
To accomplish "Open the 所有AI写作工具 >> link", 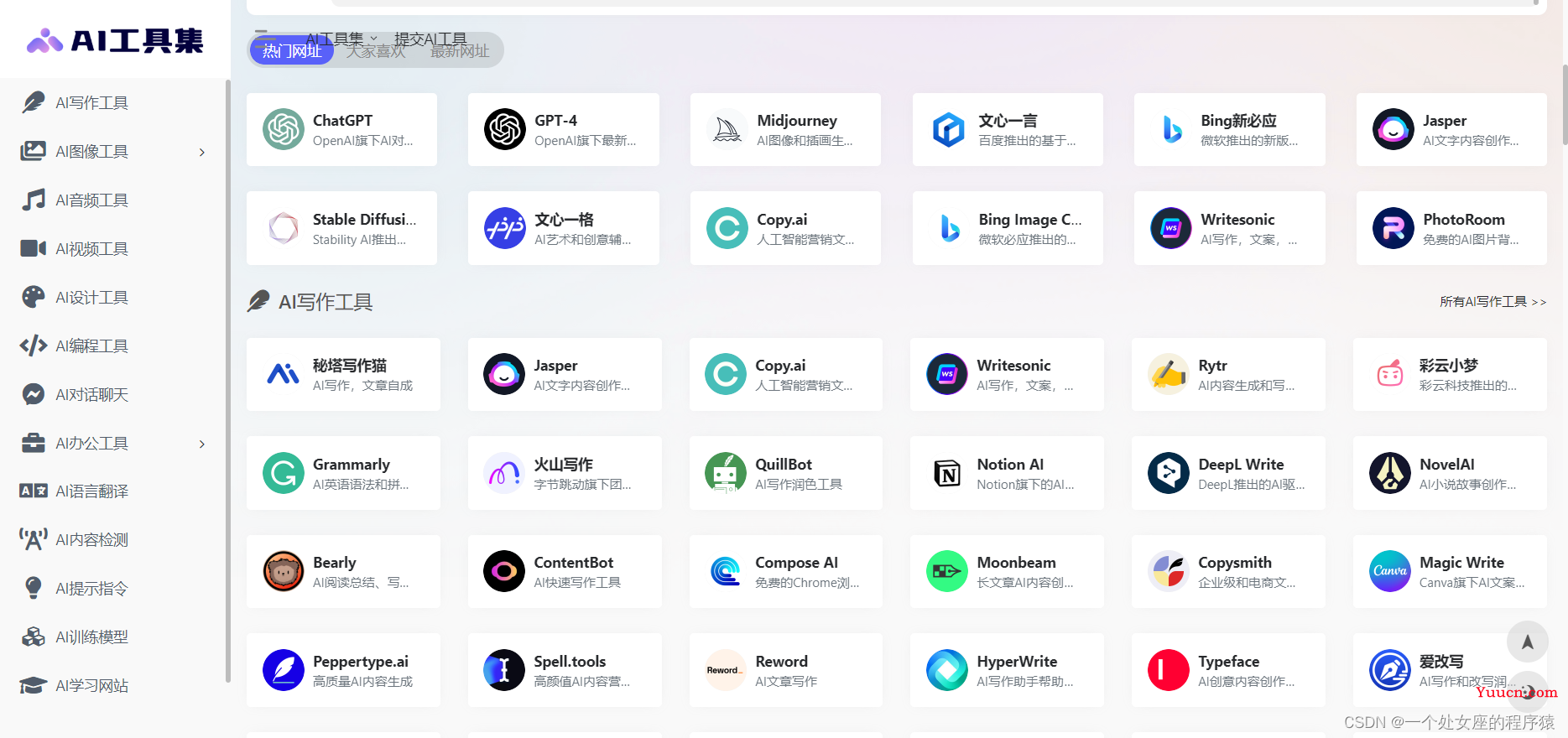I will tap(1493, 301).
